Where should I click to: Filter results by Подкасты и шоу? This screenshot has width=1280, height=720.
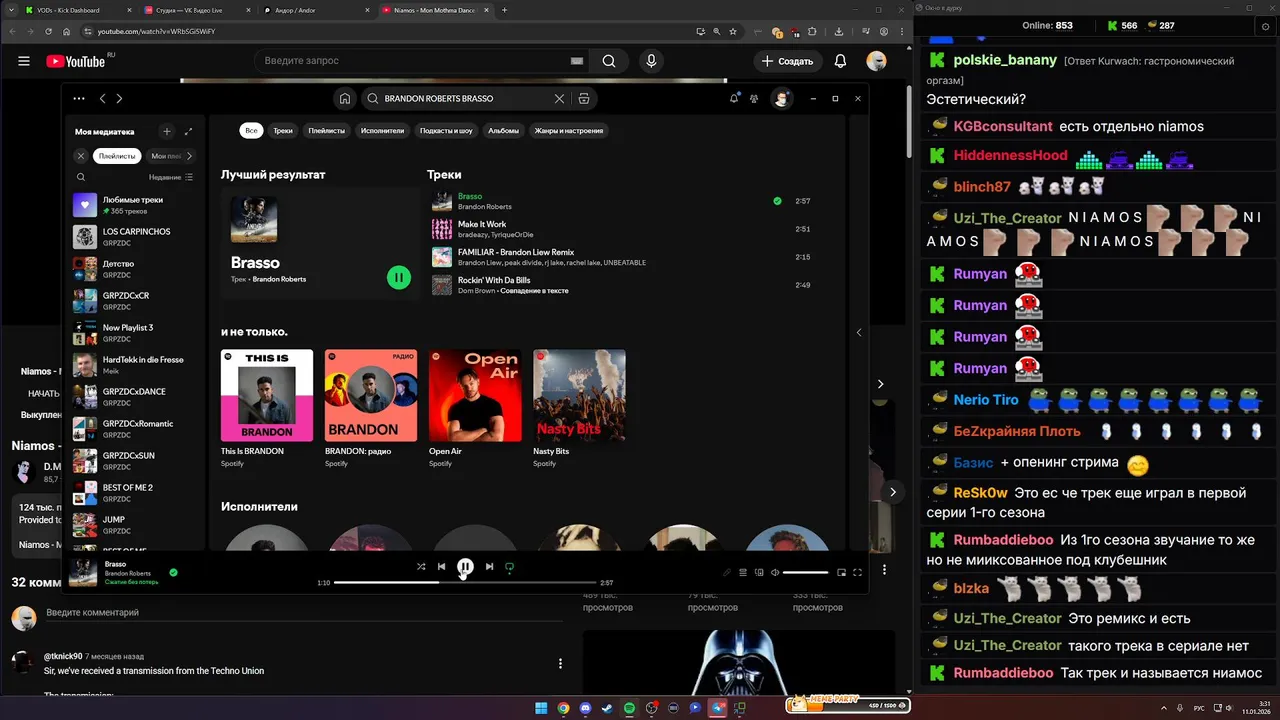coord(446,130)
